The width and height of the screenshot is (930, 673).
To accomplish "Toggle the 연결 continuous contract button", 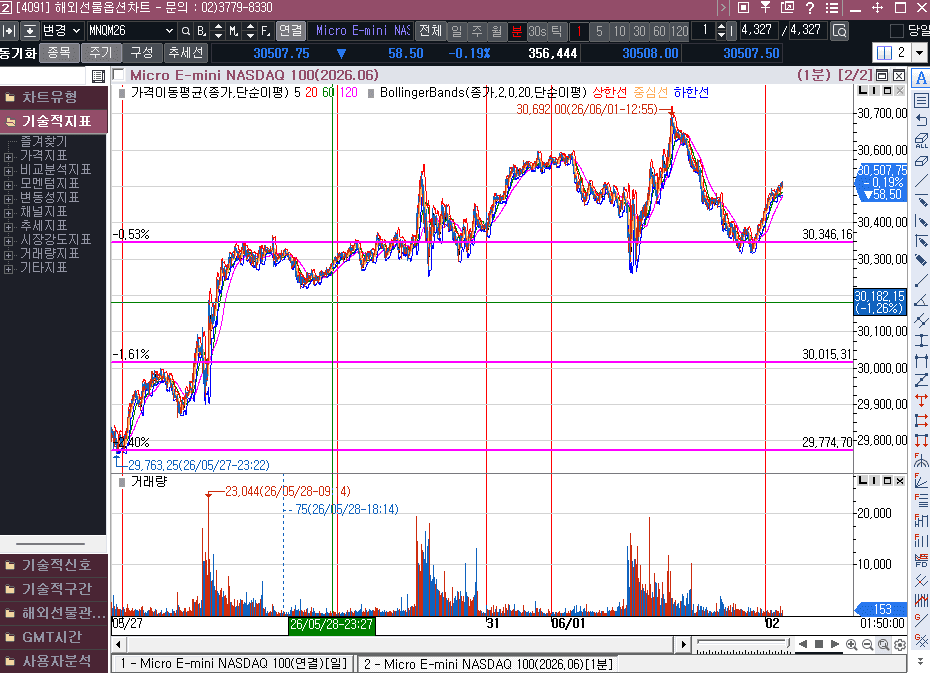I will [x=291, y=31].
